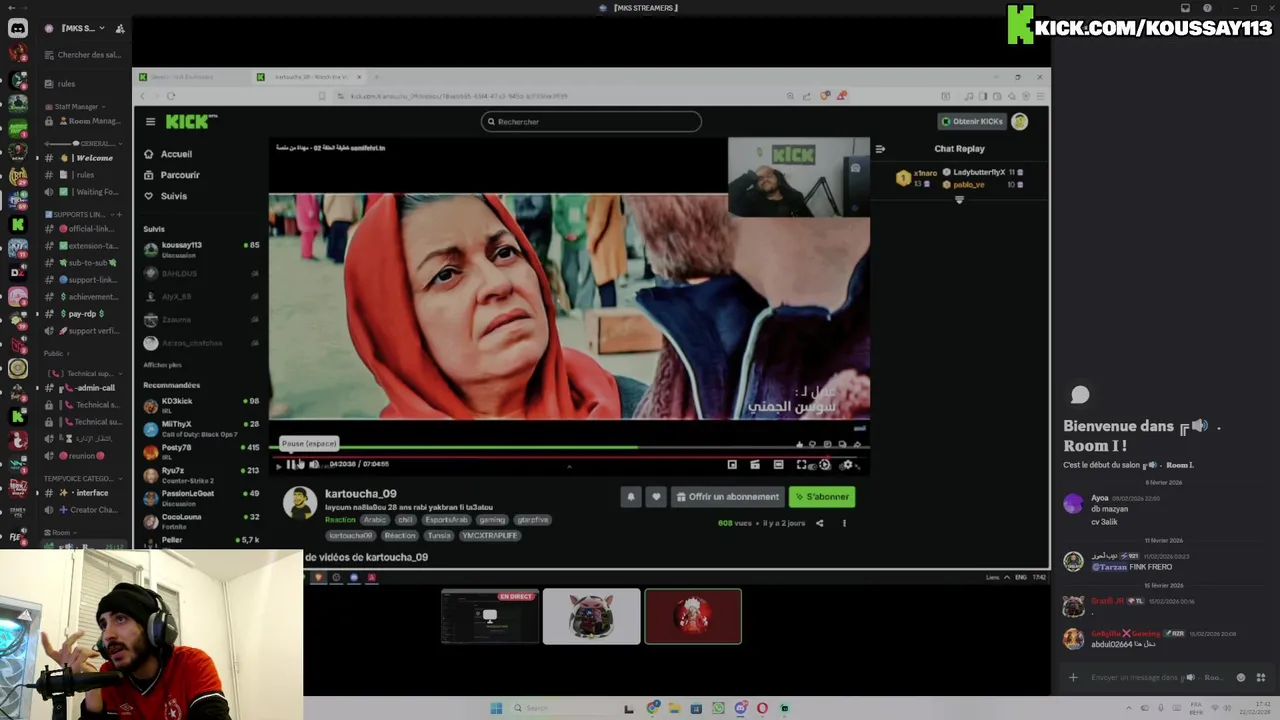
Task: Open attachment plus button in Discord chat
Action: click(x=1073, y=677)
